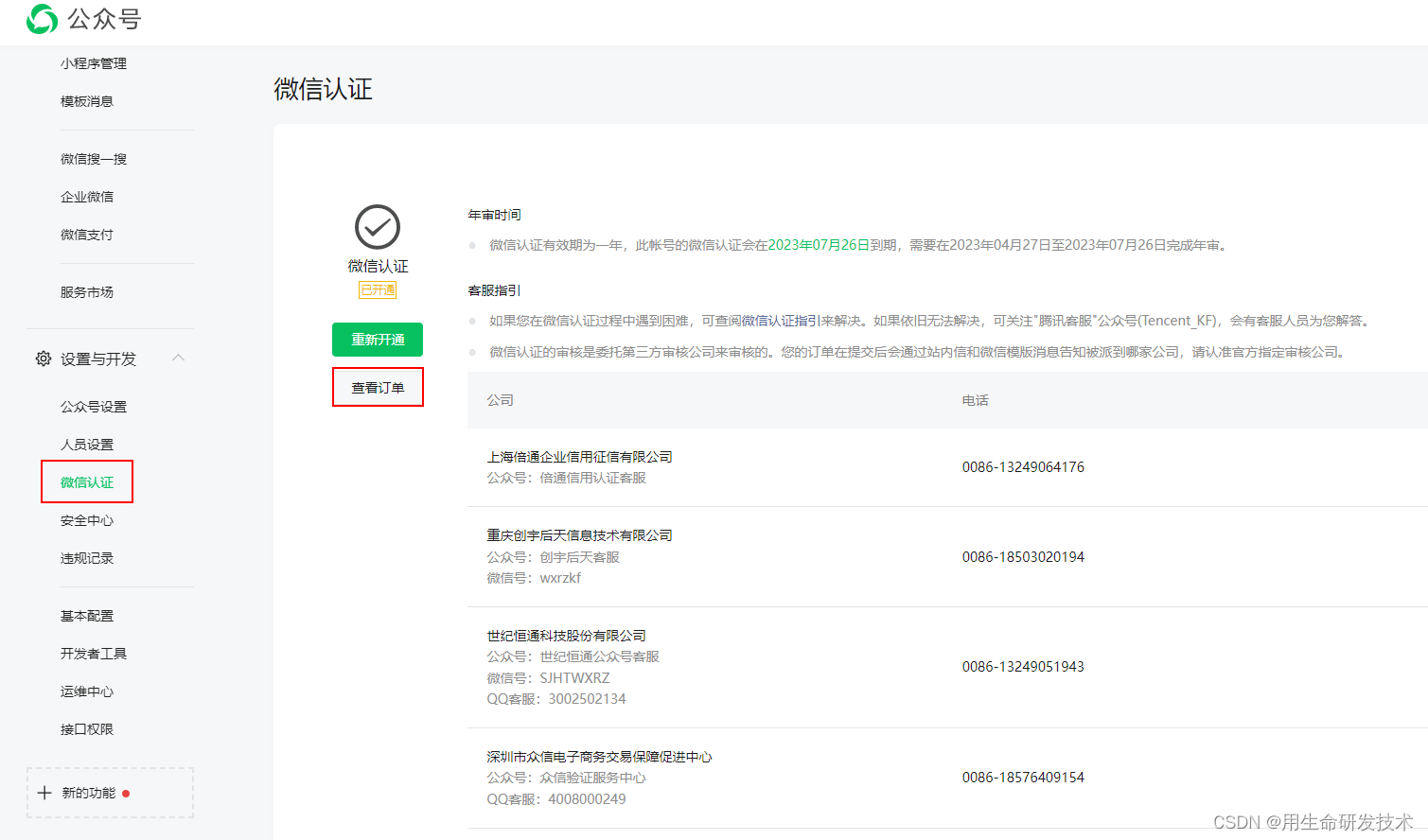Click the 客服指引 section heading

[494, 290]
